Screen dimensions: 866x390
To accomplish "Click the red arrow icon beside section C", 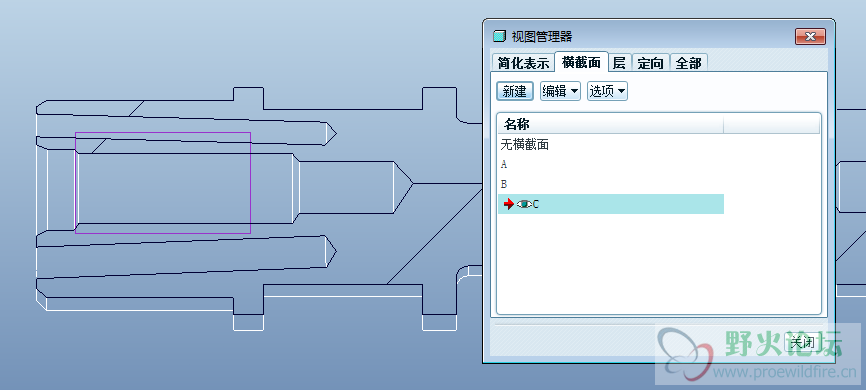I will (509, 204).
